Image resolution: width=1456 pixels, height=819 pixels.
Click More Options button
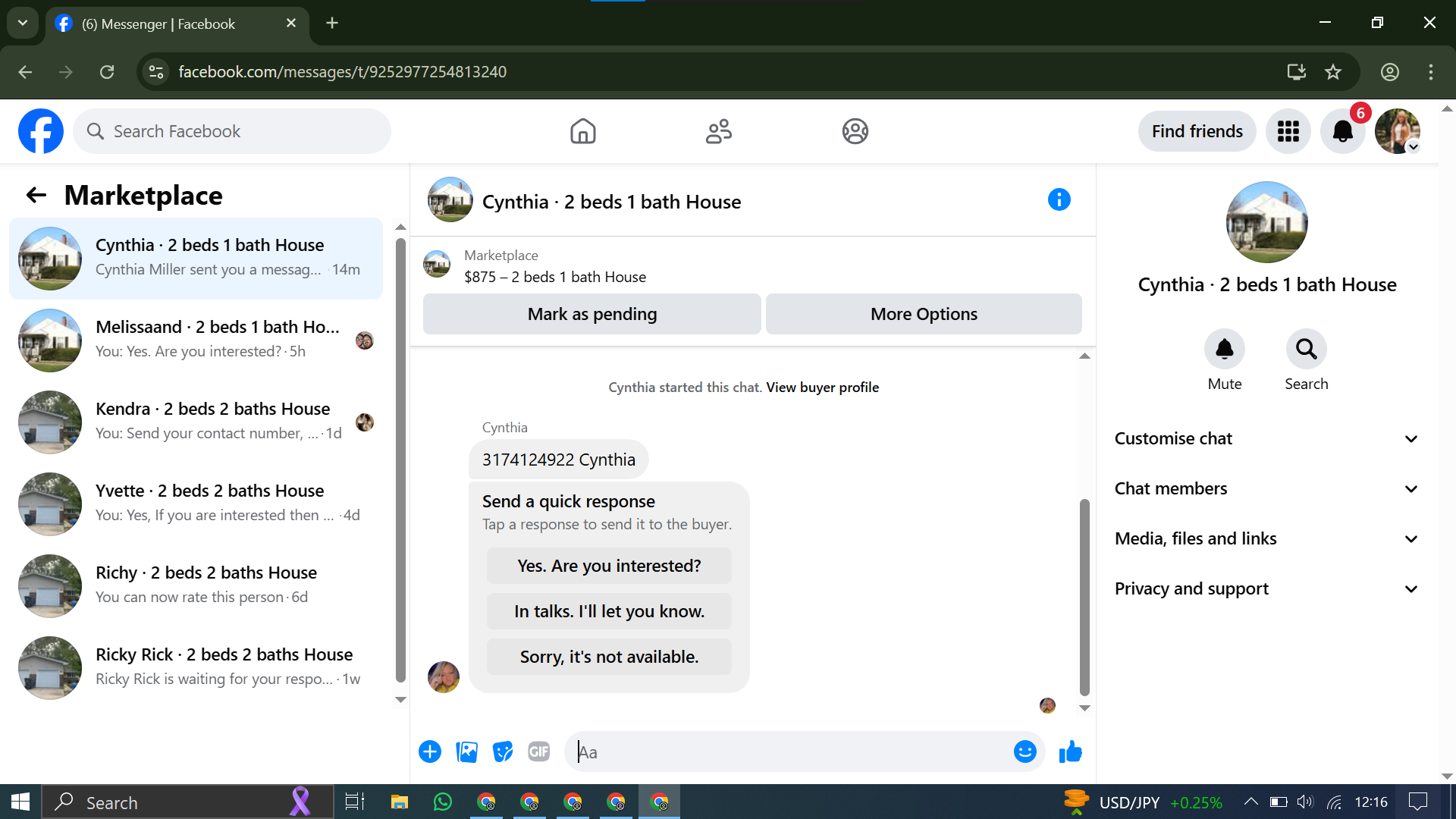click(x=924, y=314)
